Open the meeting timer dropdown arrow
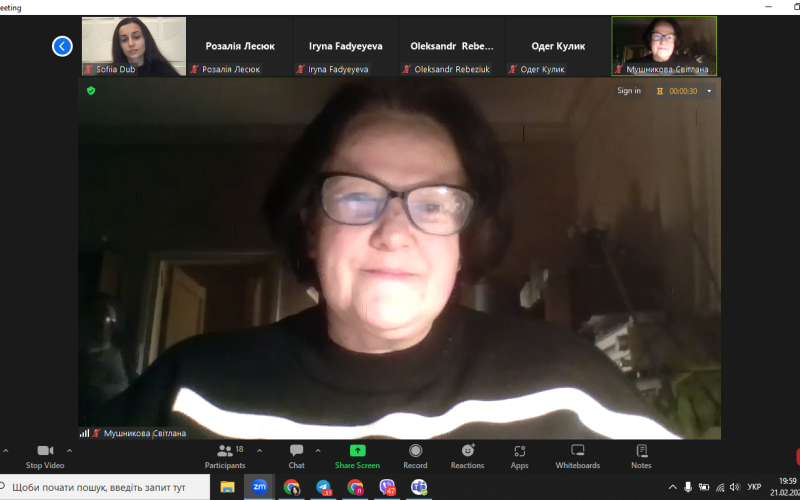Image resolution: width=800 pixels, height=500 pixels. [x=709, y=91]
